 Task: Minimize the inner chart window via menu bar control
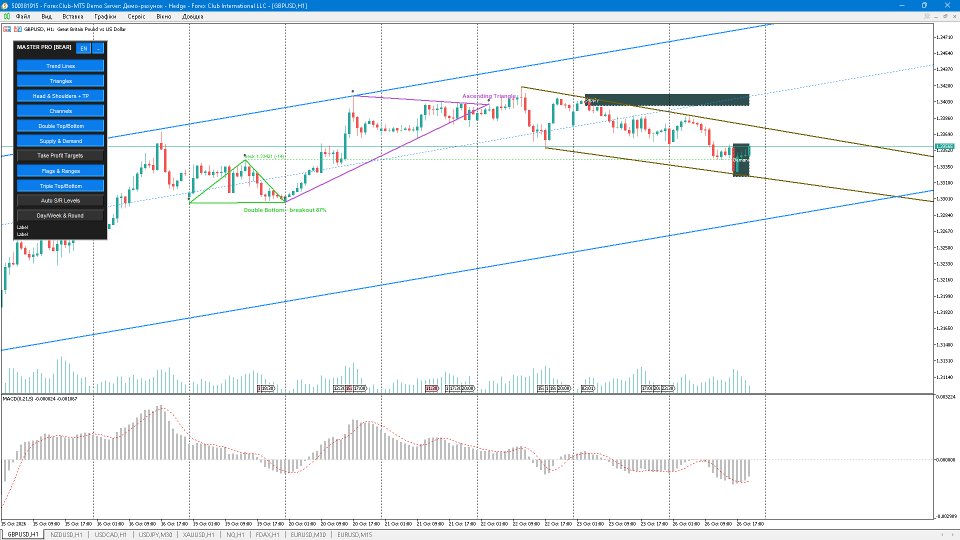(x=937, y=17)
